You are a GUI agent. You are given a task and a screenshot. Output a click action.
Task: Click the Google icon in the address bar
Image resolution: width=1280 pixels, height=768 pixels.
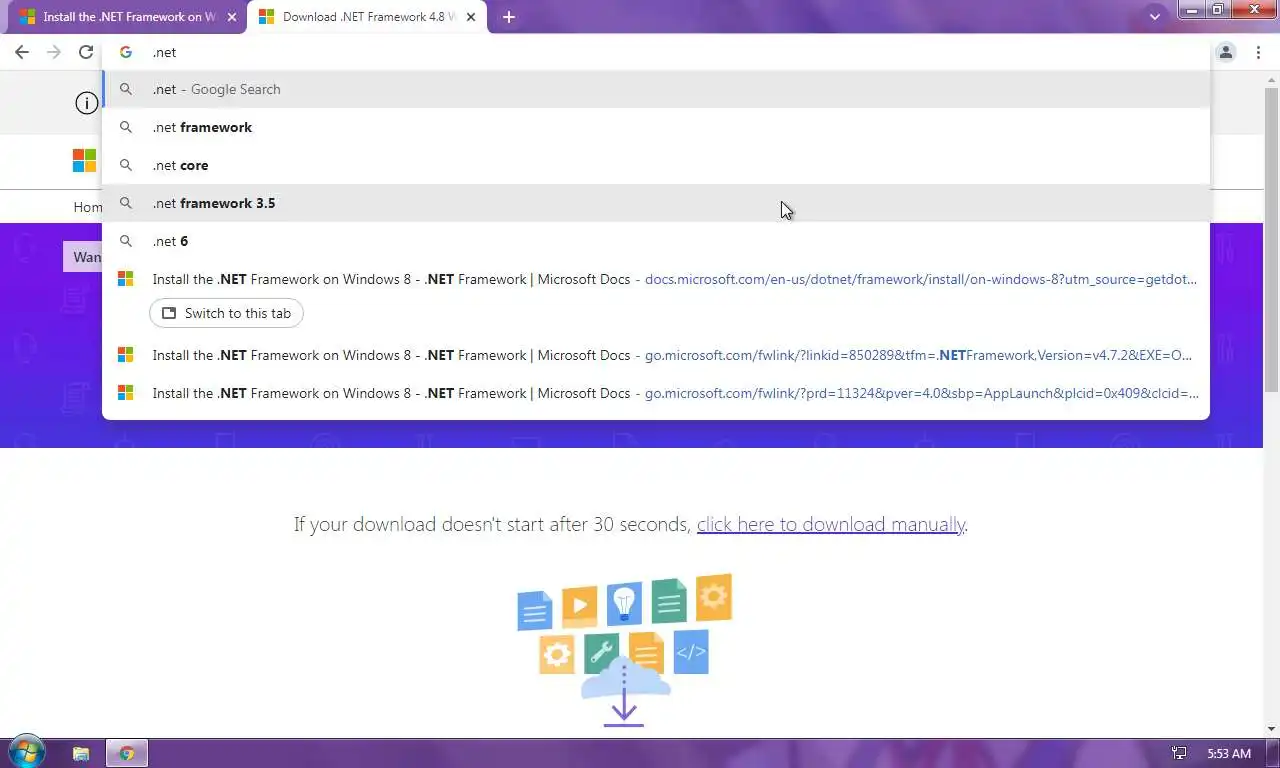click(x=126, y=52)
